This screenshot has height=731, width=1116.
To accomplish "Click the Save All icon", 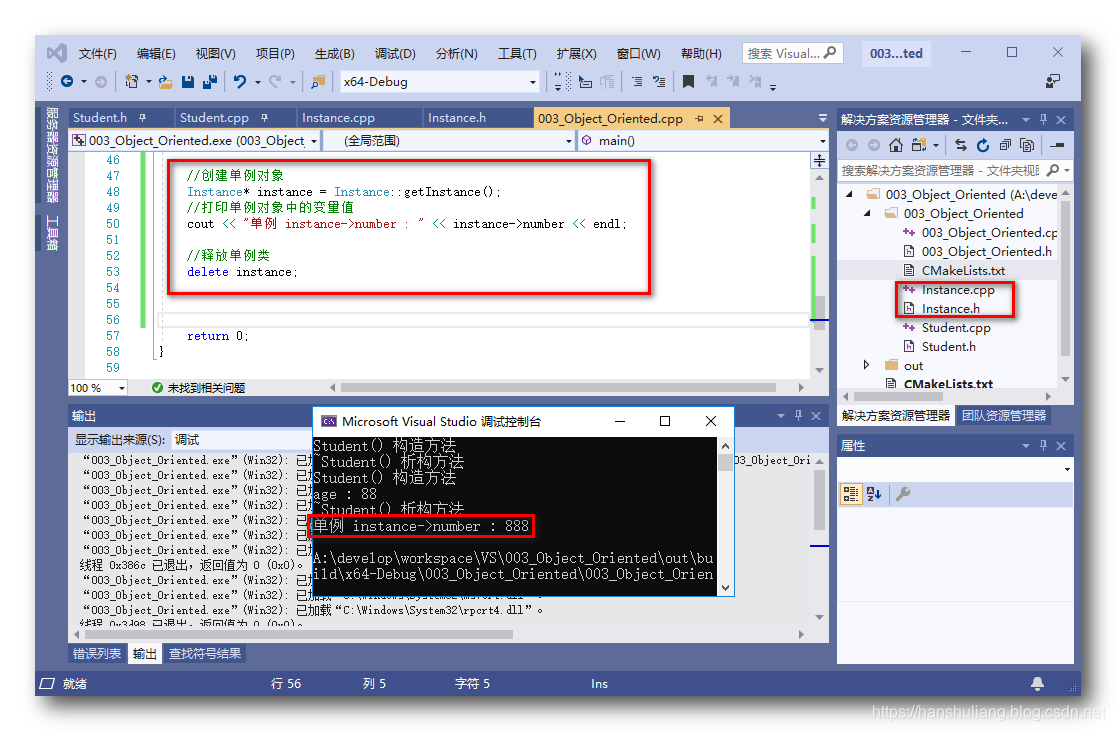I will pyautogui.click(x=209, y=82).
